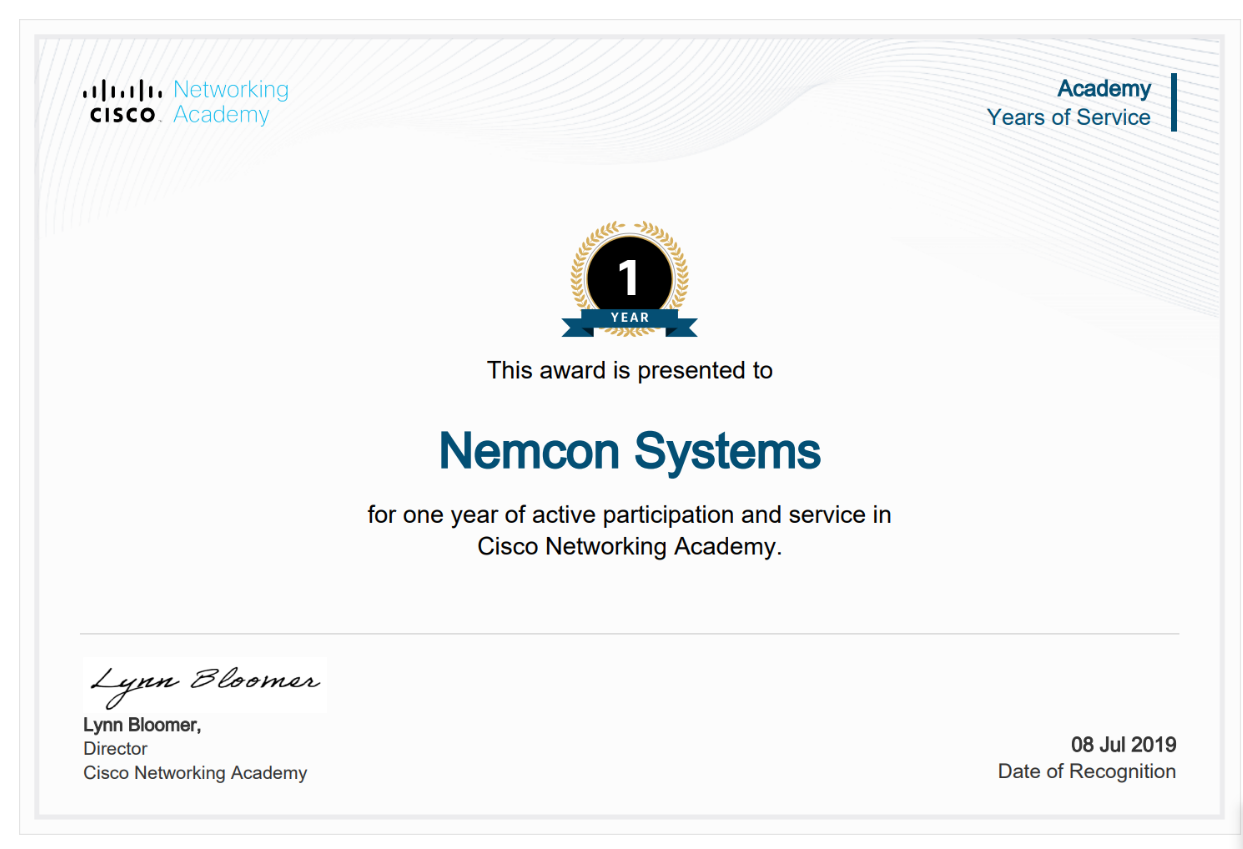Select the date "08 Jul 2019"
1243x849 pixels.
(x=1123, y=745)
